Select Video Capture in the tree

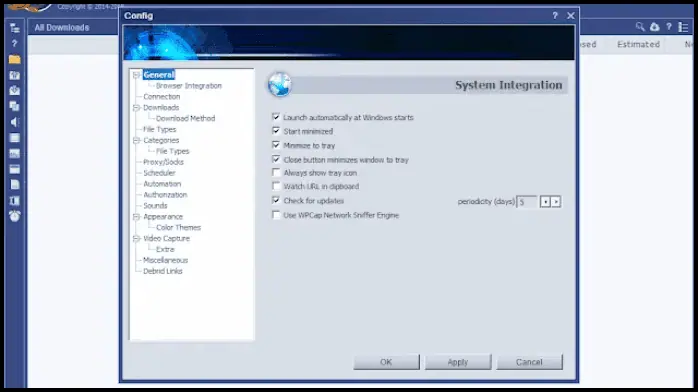pos(166,238)
